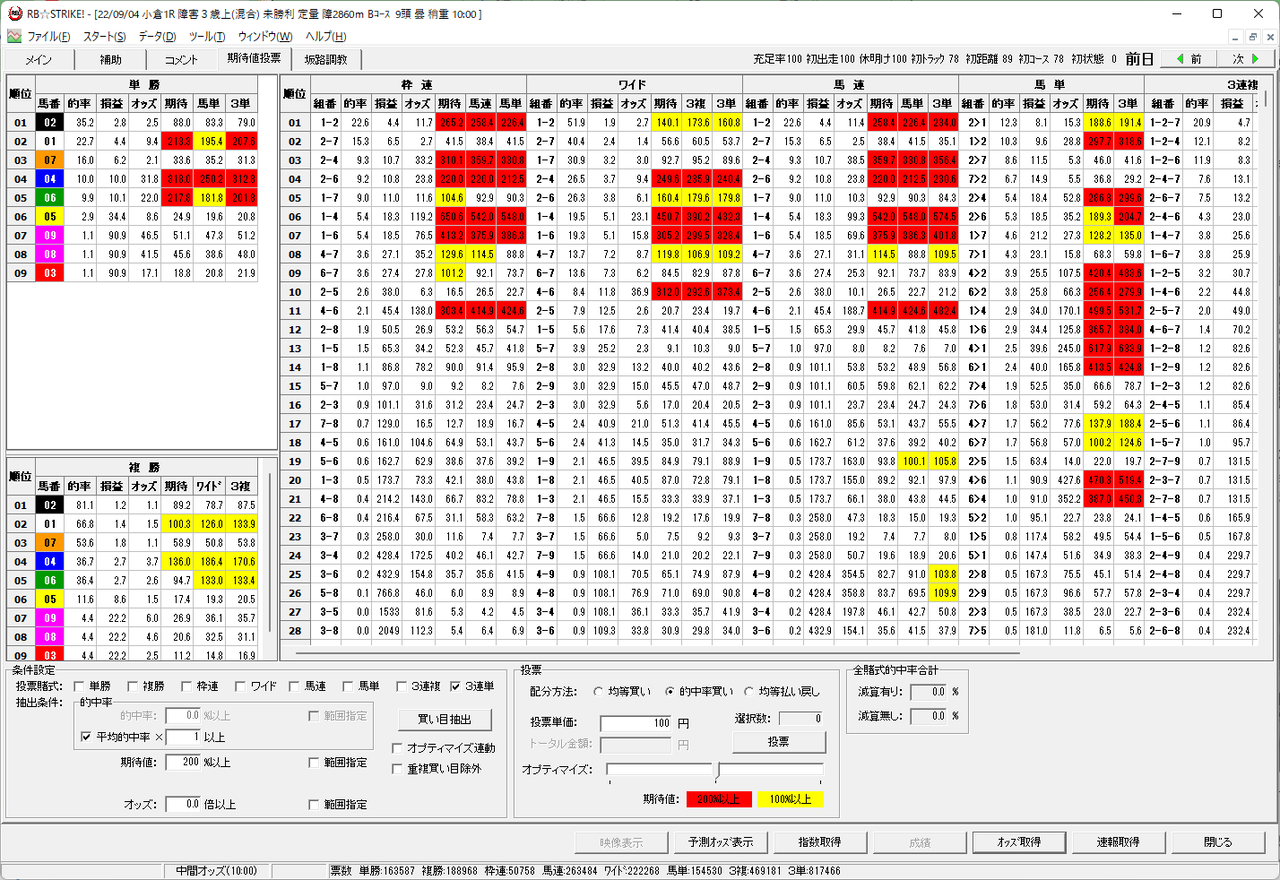Toggle the 平均的中率 checkbox
The image size is (1280, 880).
click(x=87, y=737)
